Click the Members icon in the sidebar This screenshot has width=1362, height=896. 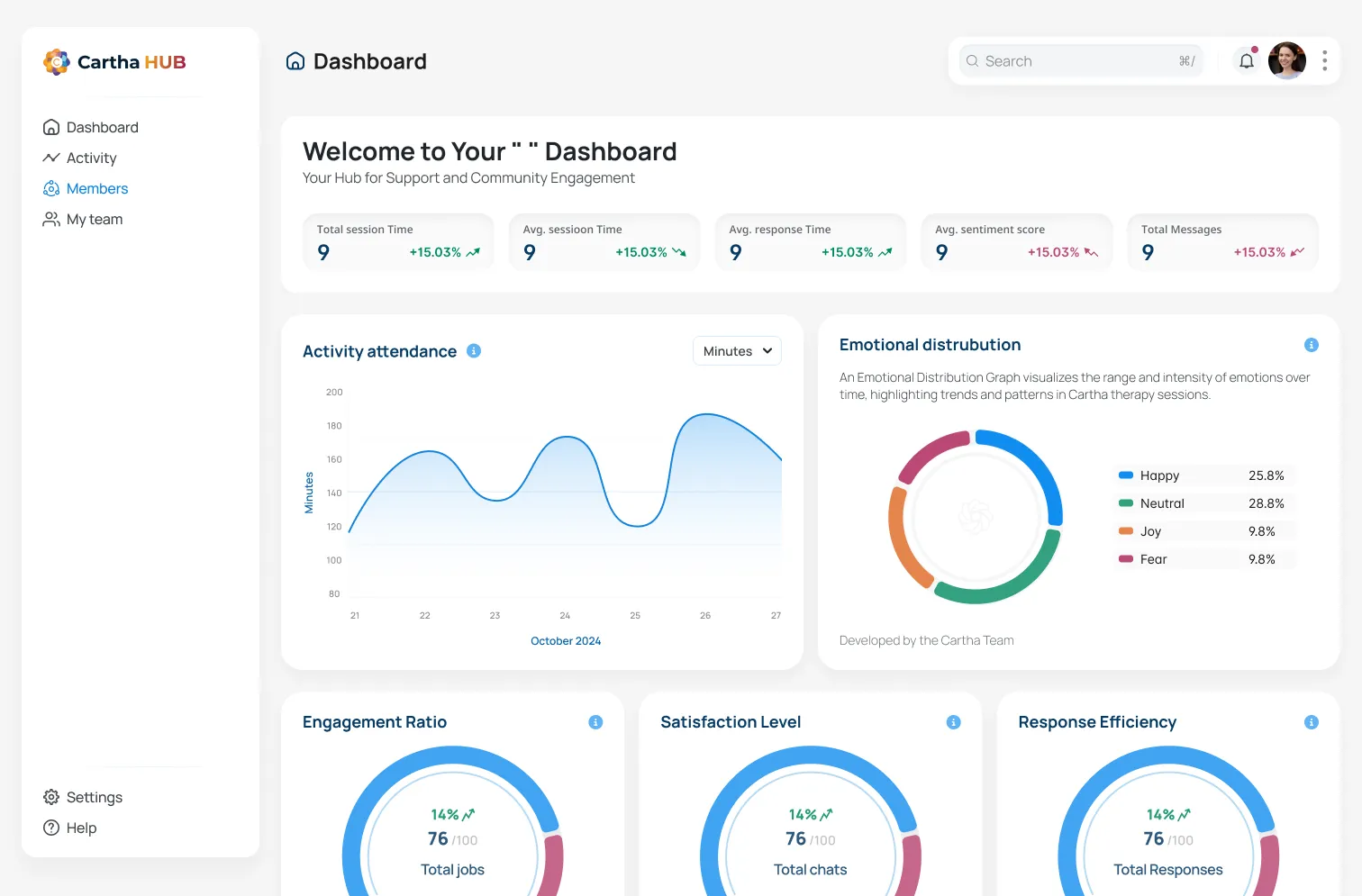pyautogui.click(x=51, y=188)
